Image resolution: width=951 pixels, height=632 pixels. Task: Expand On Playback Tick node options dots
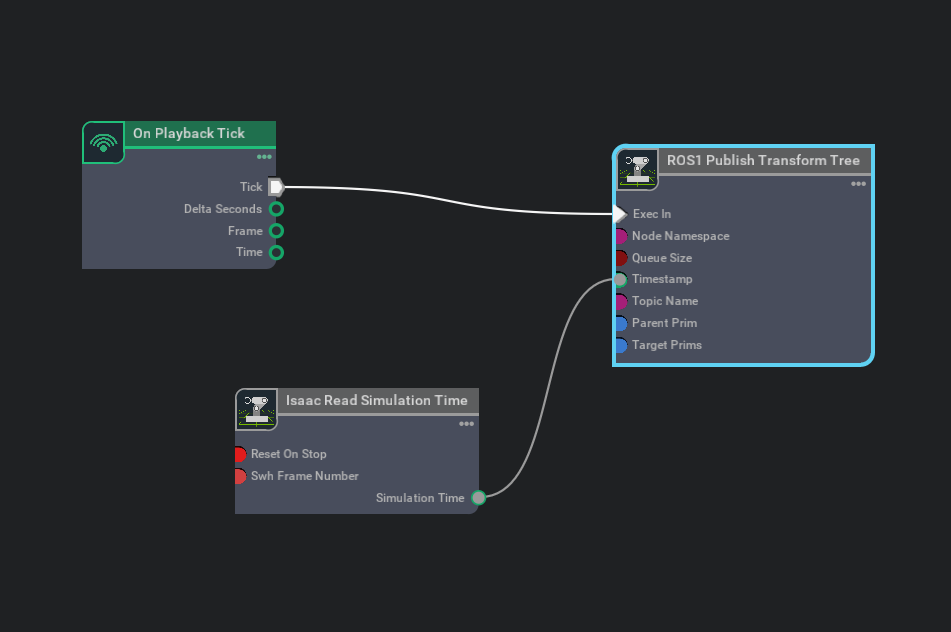(x=264, y=157)
